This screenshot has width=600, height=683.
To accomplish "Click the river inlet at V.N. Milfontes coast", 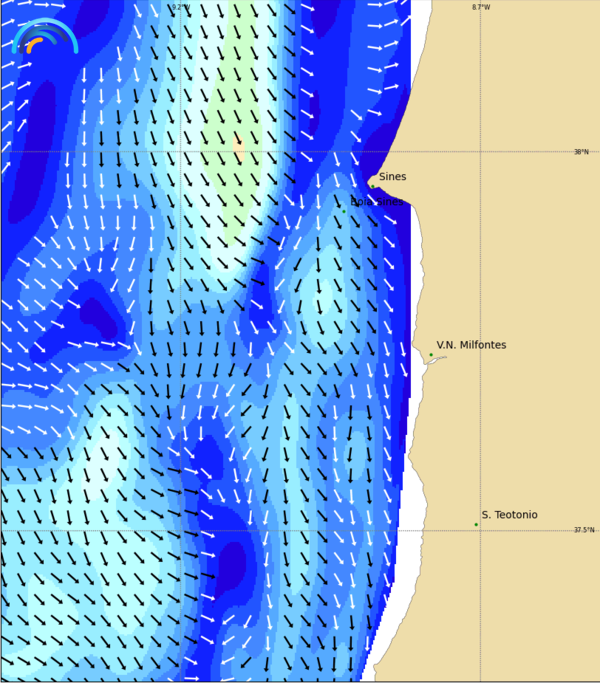I will coord(434,361).
